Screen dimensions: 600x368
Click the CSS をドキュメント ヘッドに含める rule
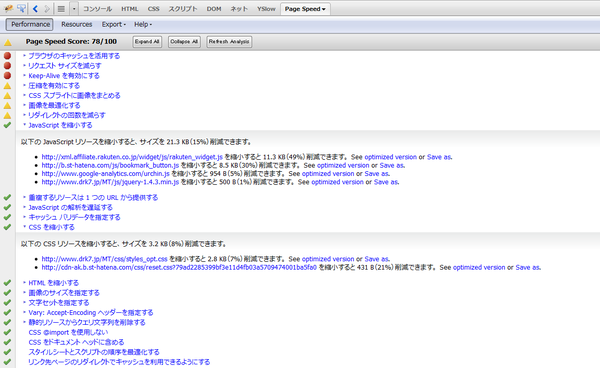pyautogui.click(x=76, y=342)
